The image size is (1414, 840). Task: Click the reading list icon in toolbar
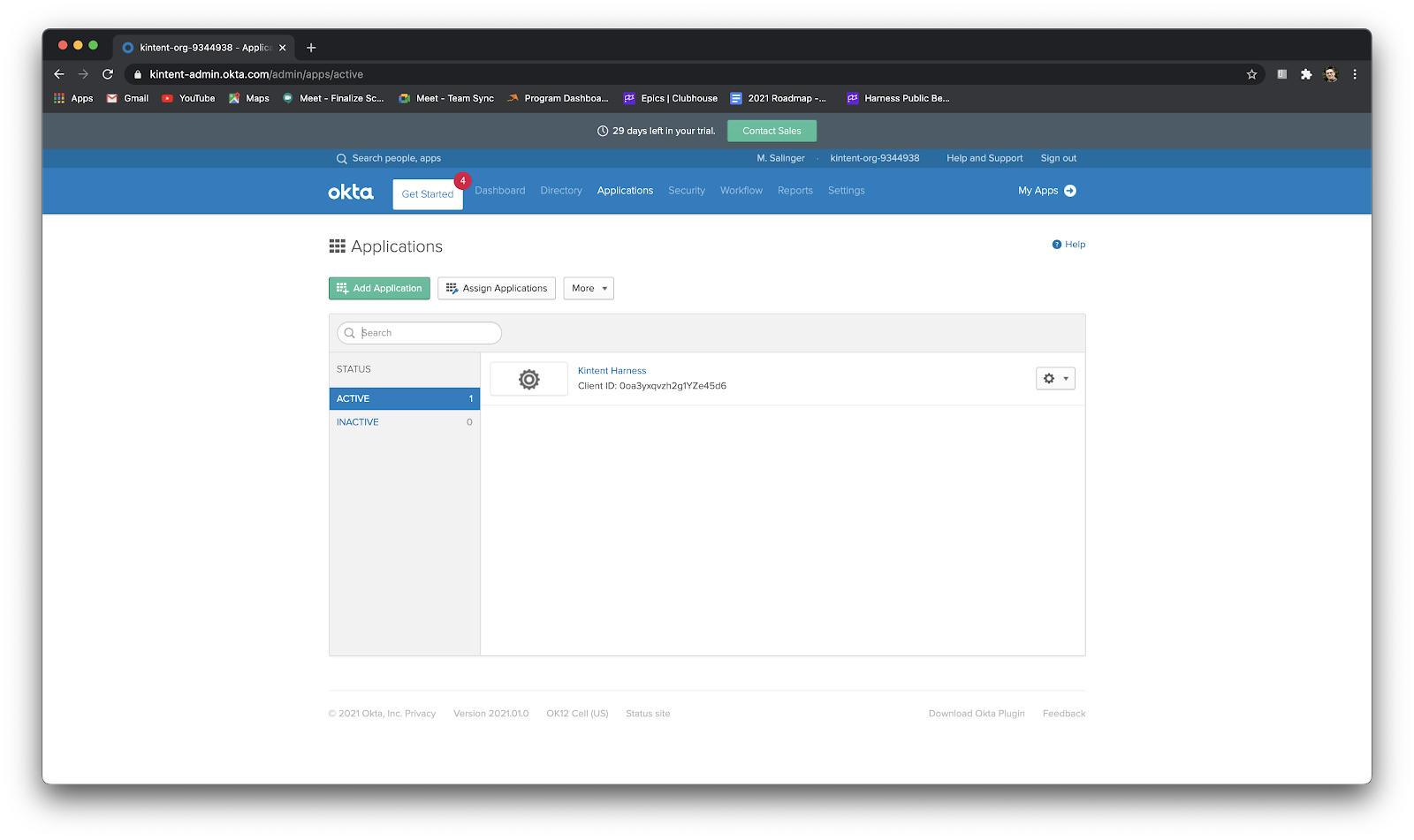click(x=1281, y=74)
